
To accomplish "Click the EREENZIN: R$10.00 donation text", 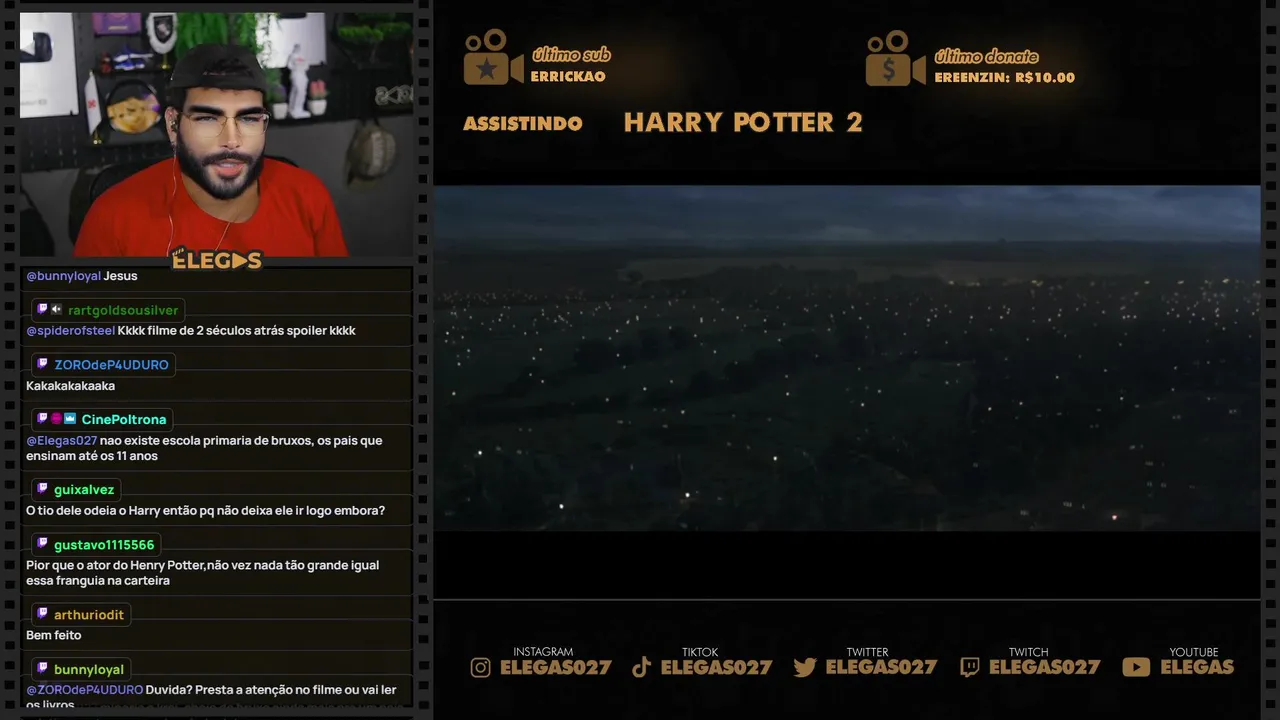I will click(1004, 78).
